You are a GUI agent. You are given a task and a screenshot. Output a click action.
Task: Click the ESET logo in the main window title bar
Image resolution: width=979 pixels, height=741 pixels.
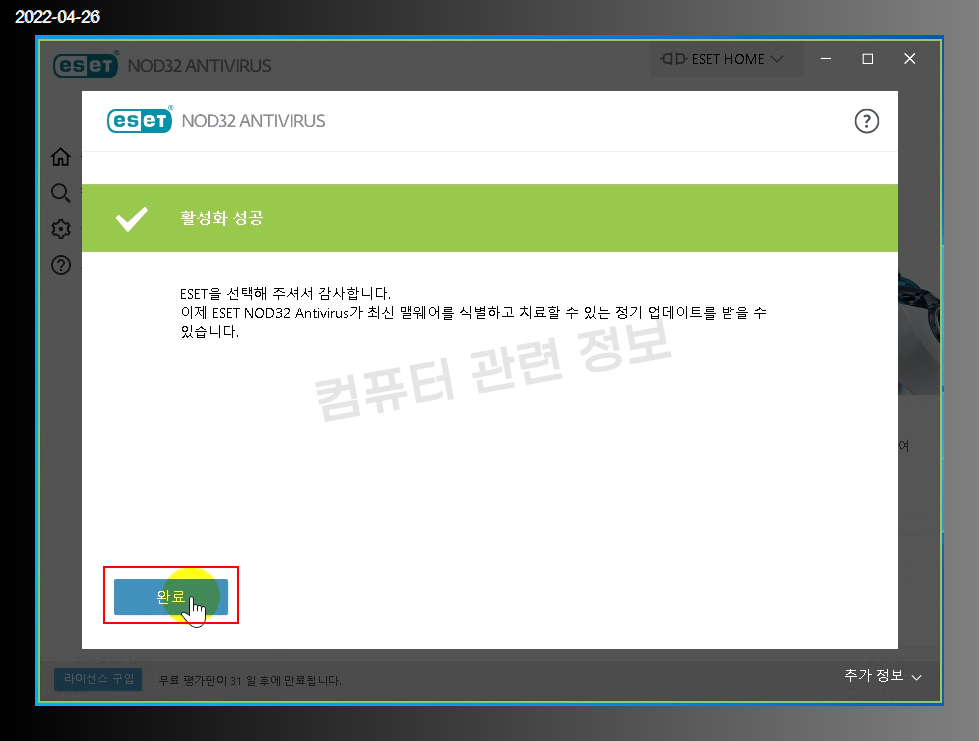point(86,65)
